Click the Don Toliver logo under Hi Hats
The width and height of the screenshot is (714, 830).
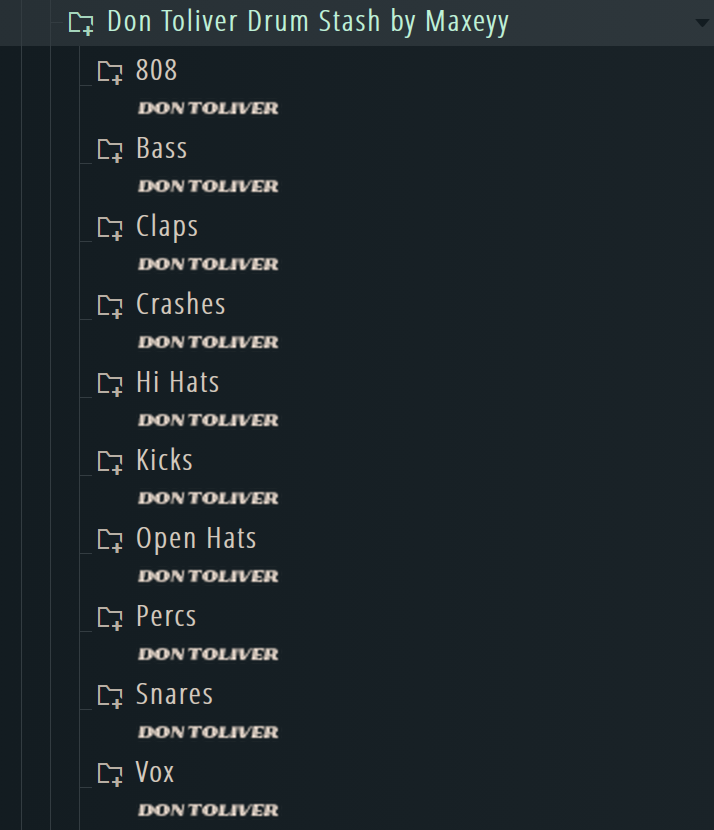tap(208, 420)
